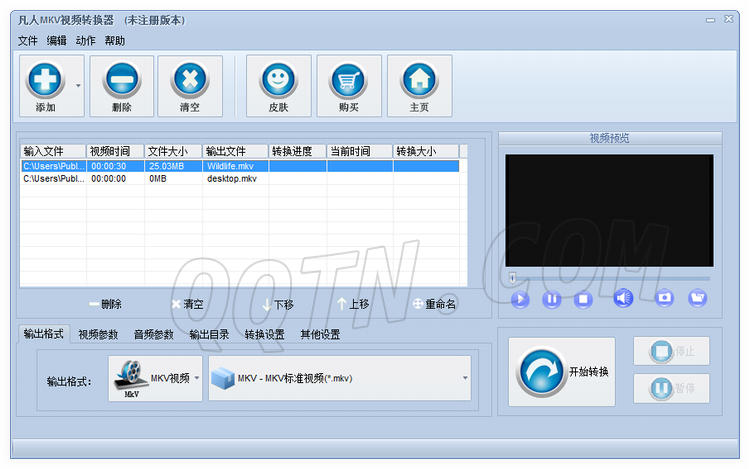
Task: Open the MKV视频 format category dropdown
Action: coord(155,379)
